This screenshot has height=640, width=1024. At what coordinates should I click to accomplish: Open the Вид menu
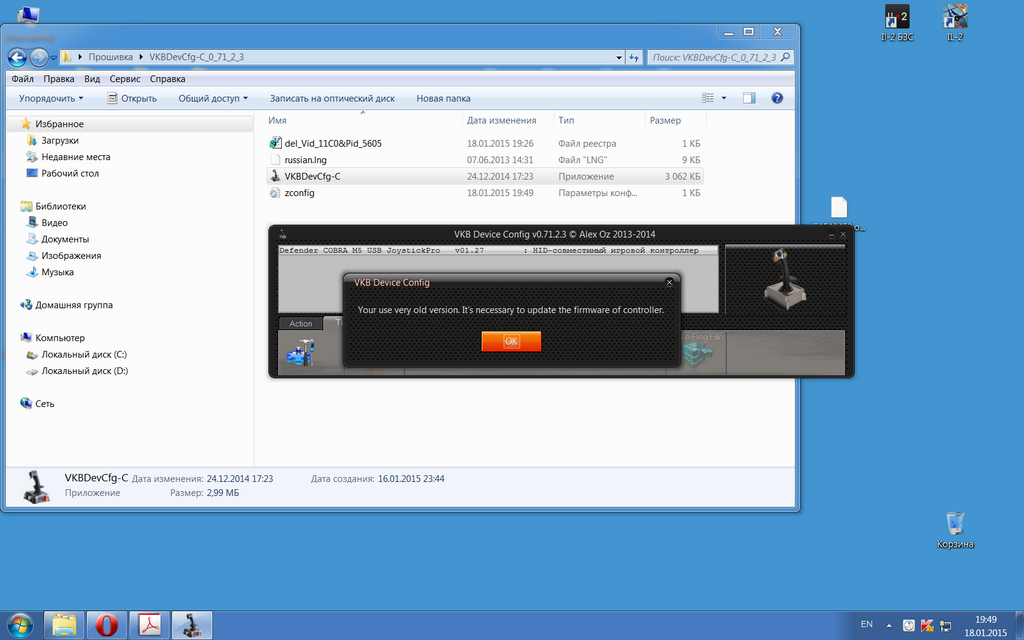pyautogui.click(x=92, y=78)
